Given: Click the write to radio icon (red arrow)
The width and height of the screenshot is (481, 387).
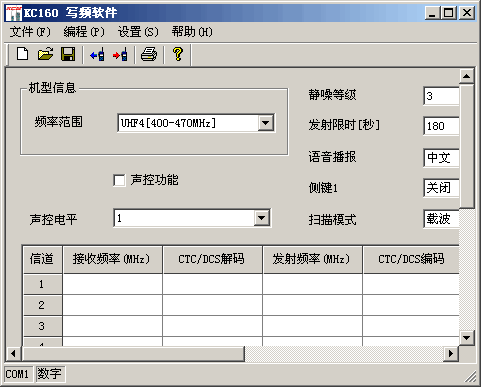Looking at the screenshot, I should [120, 54].
